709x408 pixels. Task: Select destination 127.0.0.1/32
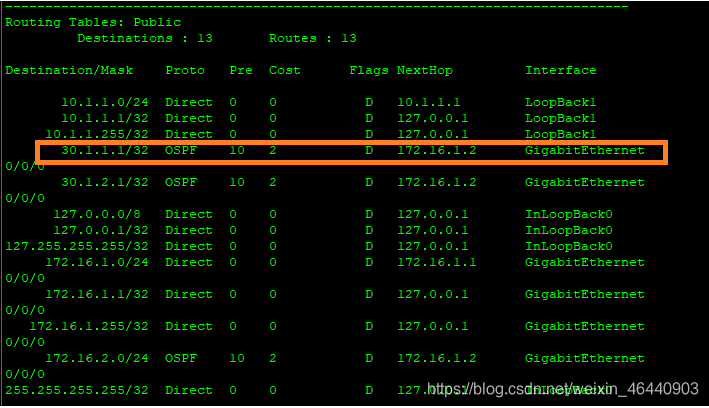click(x=101, y=230)
